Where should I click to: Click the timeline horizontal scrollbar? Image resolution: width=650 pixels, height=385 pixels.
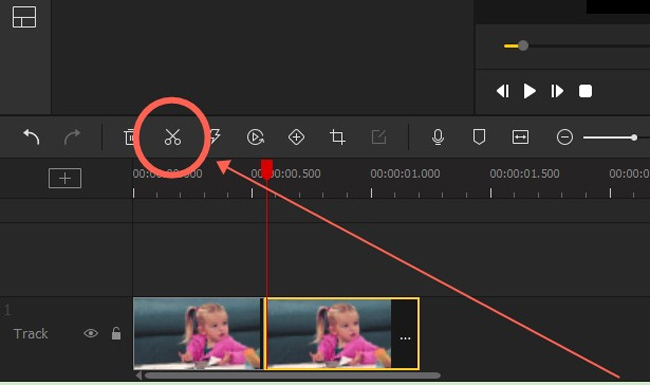click(292, 375)
